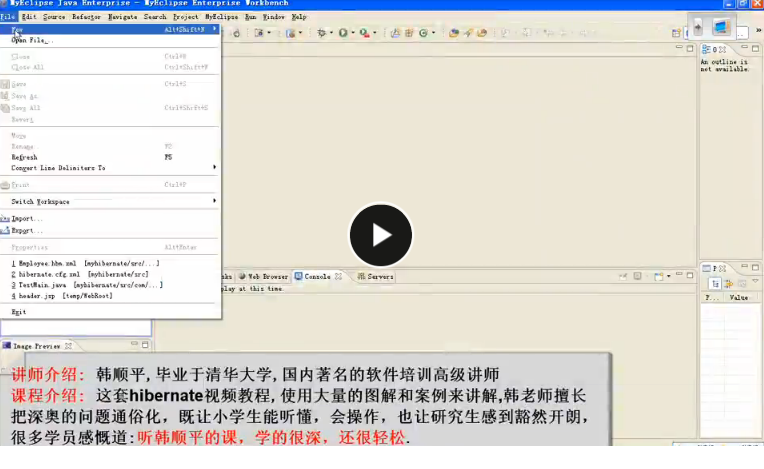Open the Source menu

pyautogui.click(x=54, y=17)
